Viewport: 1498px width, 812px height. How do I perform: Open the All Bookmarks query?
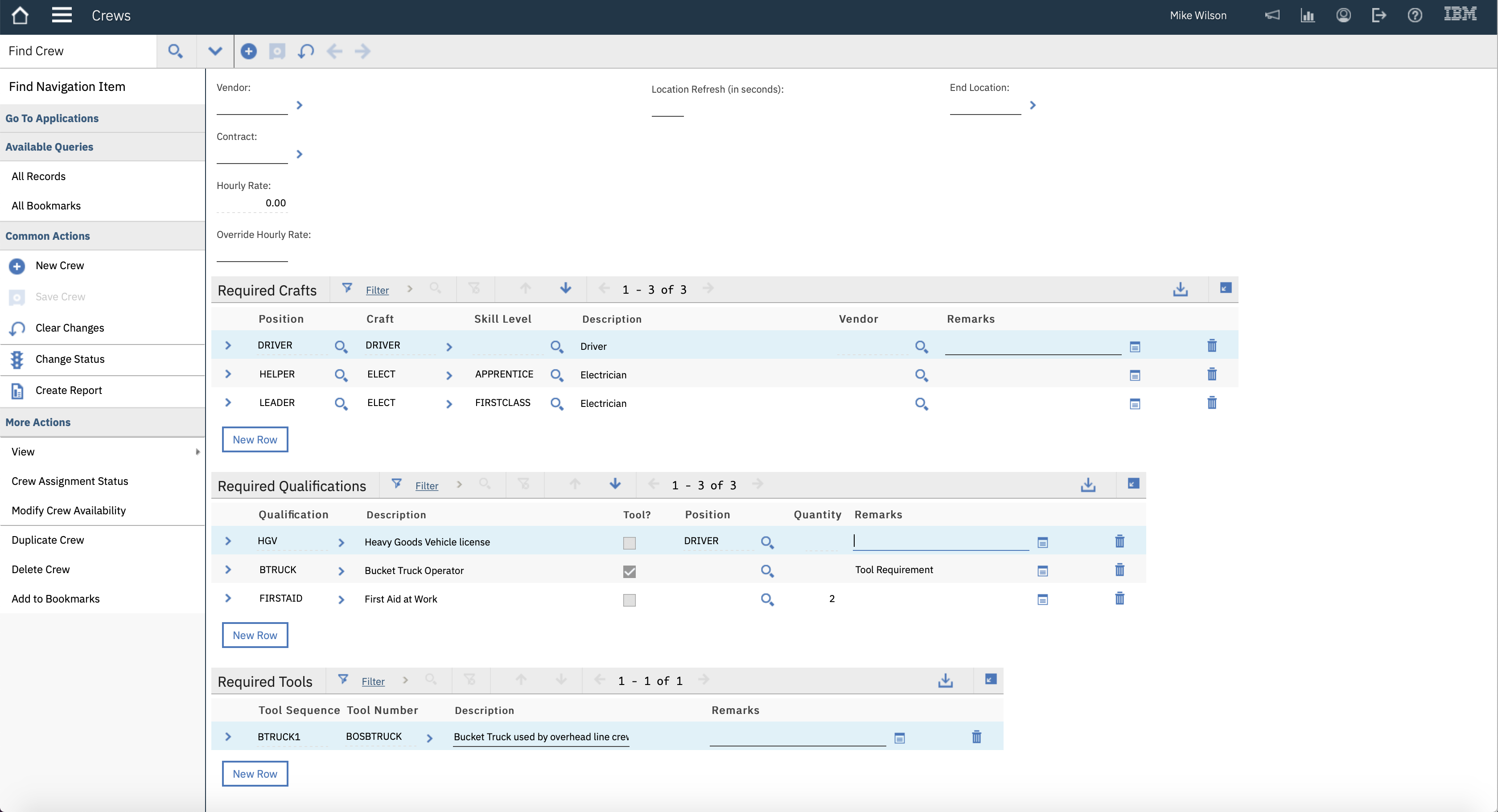[x=46, y=206]
